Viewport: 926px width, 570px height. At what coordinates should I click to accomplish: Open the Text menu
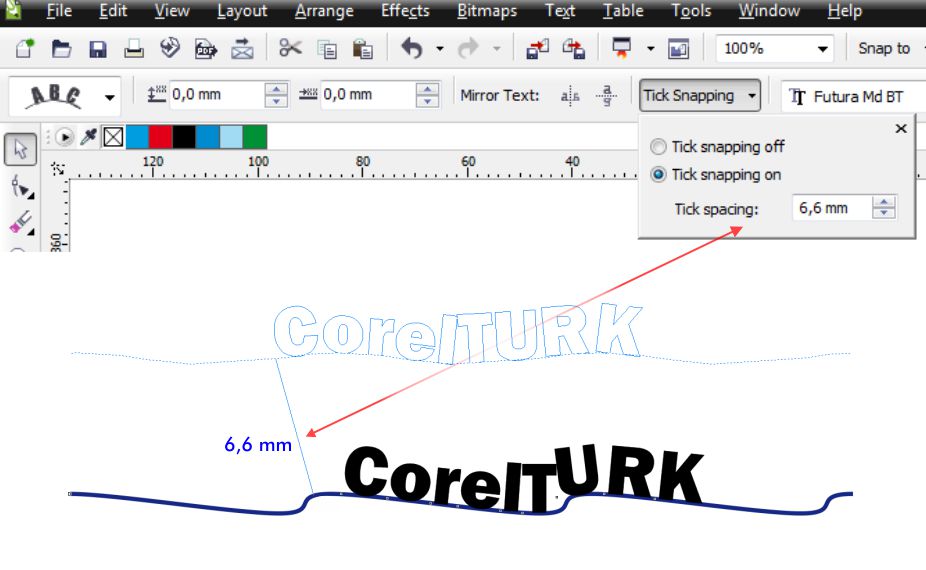point(560,11)
